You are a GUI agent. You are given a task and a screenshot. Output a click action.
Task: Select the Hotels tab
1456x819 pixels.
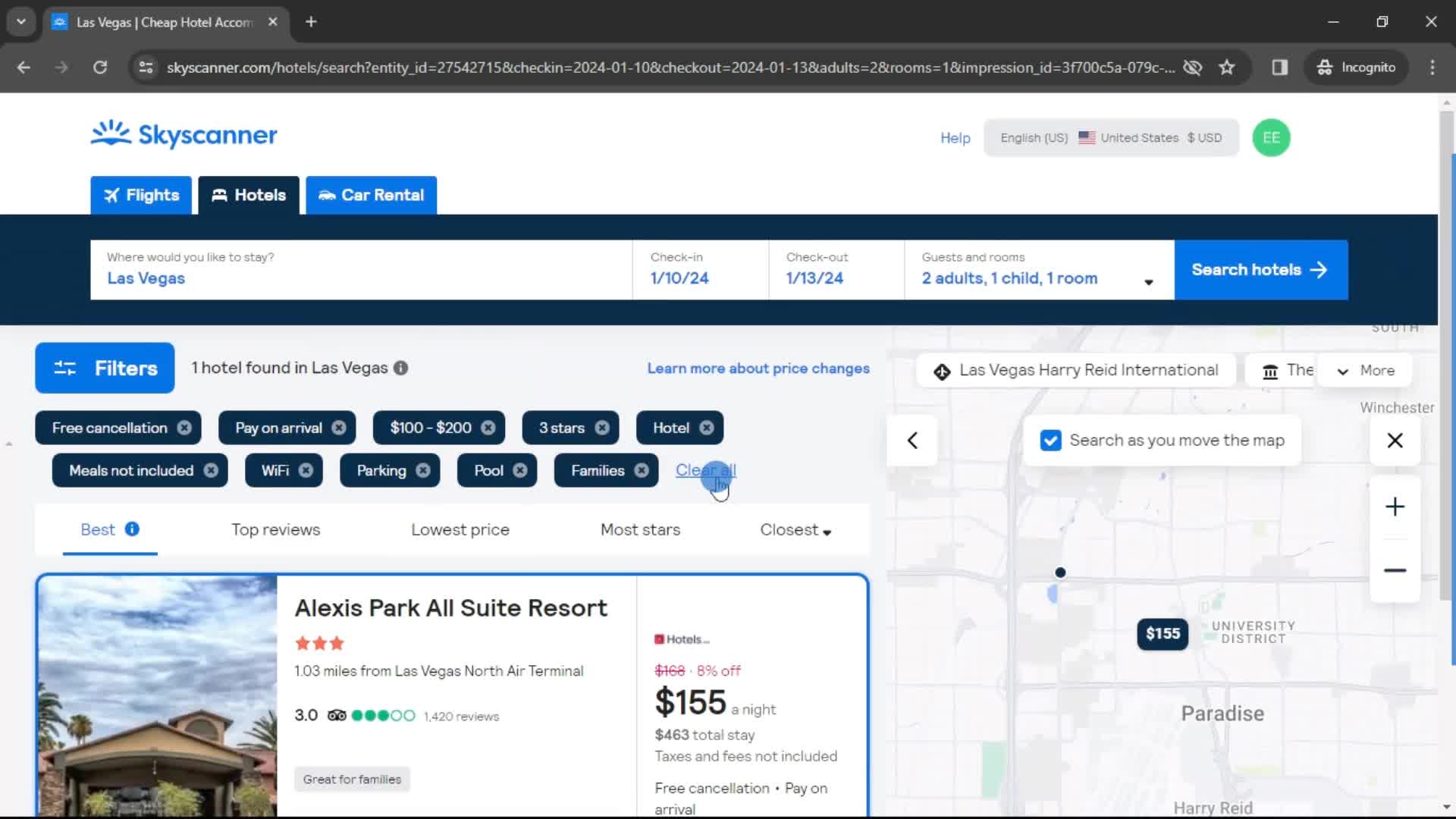(249, 195)
